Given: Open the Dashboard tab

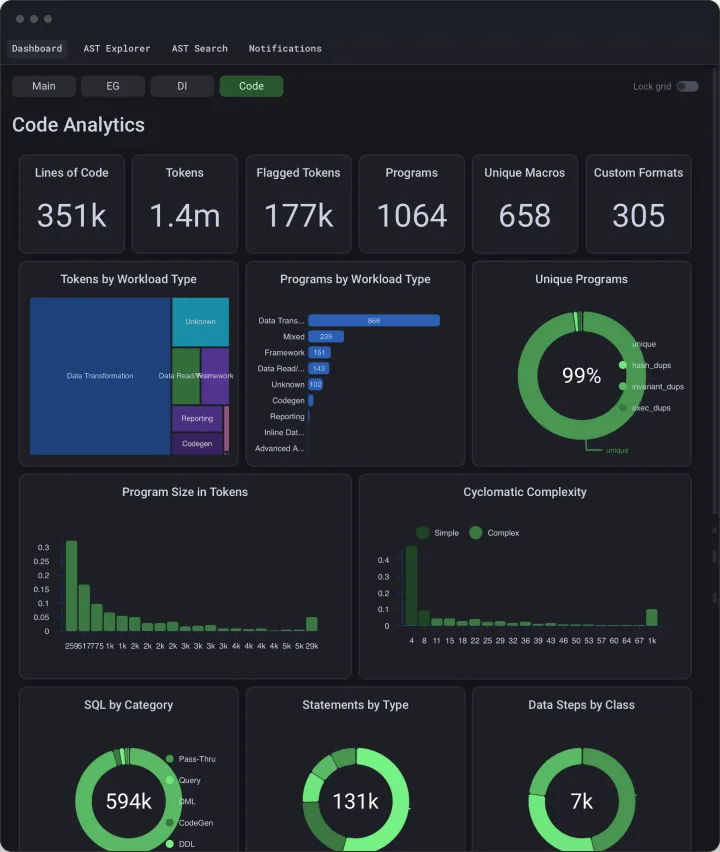Looking at the screenshot, I should point(37,48).
